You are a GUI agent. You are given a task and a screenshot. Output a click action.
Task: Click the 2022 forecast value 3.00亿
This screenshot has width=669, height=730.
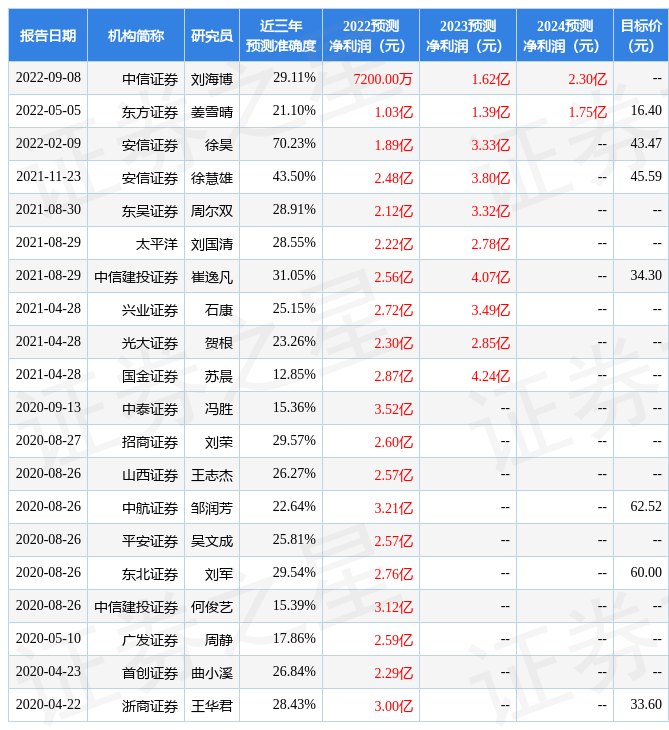pyautogui.click(x=394, y=707)
